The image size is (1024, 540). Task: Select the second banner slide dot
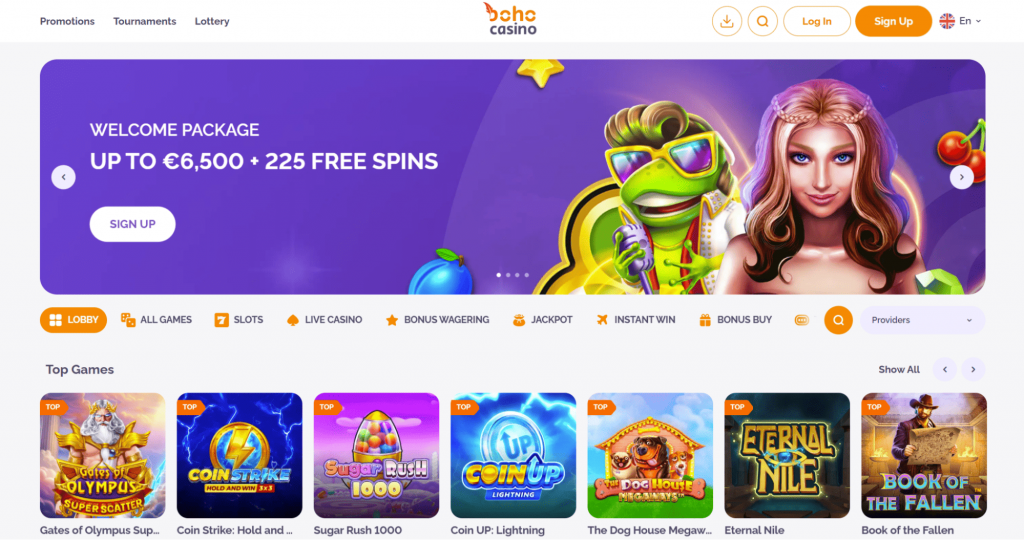point(508,275)
